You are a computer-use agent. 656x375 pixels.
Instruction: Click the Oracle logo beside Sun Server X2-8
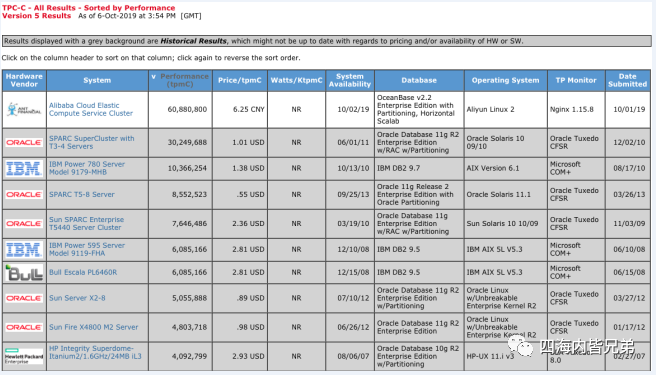tap(24, 298)
